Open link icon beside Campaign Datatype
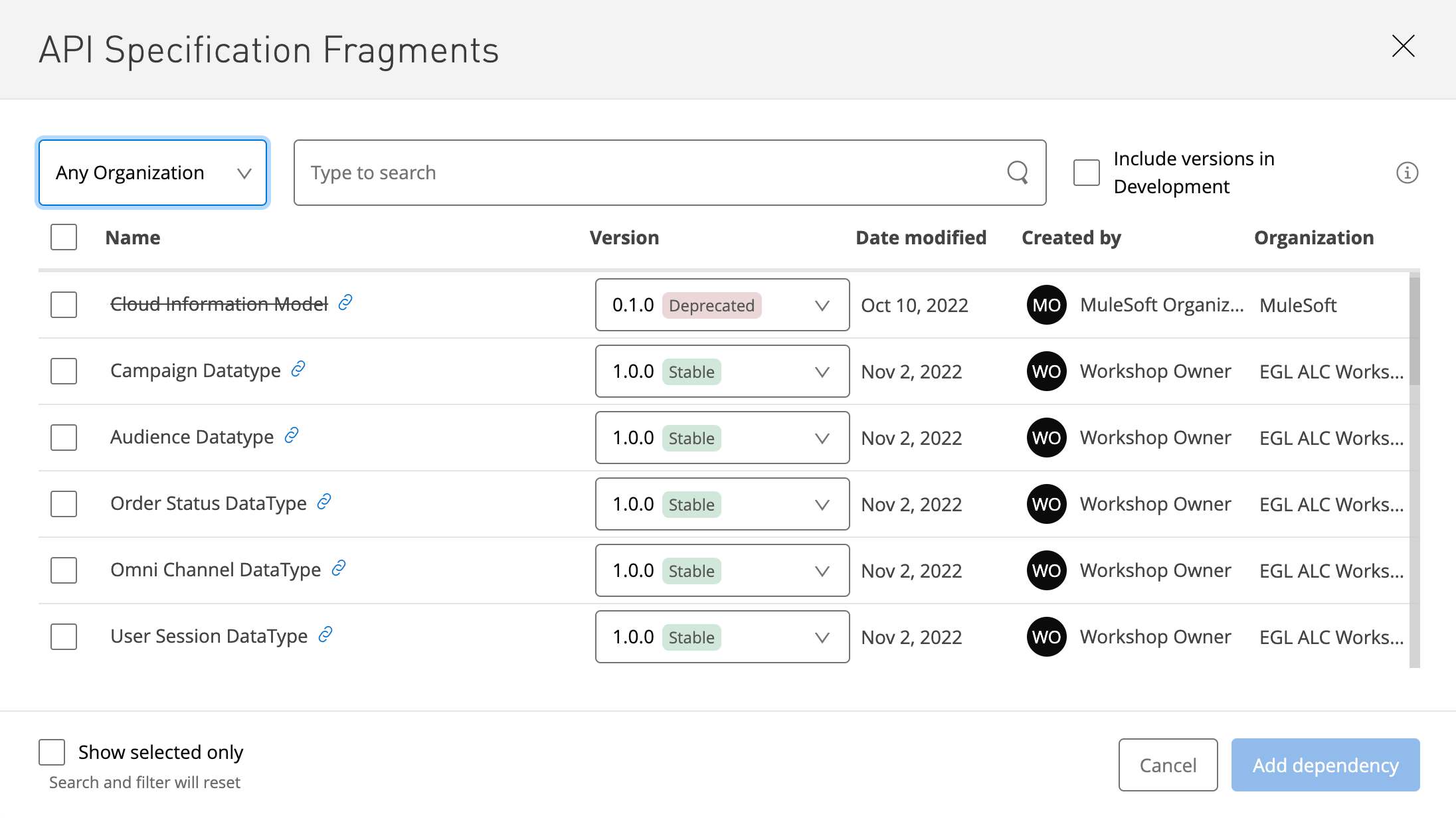The width and height of the screenshot is (1456, 818). (x=298, y=368)
